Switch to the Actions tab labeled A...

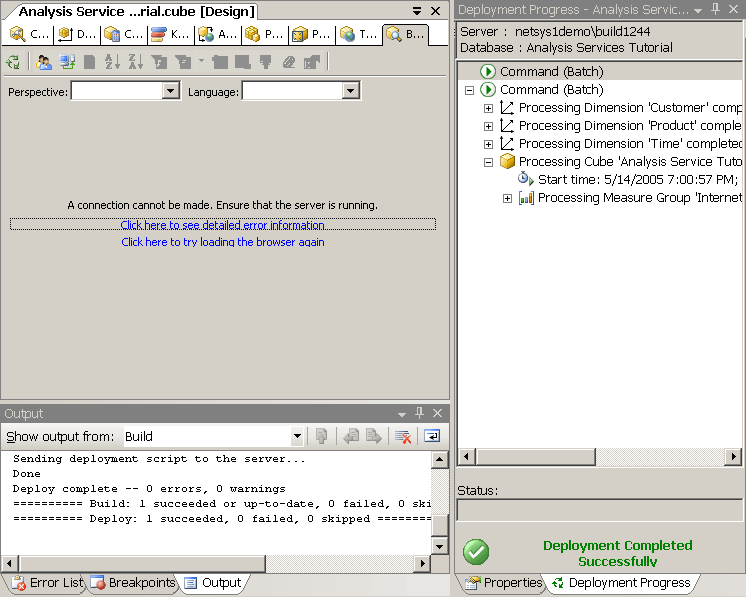pos(217,34)
